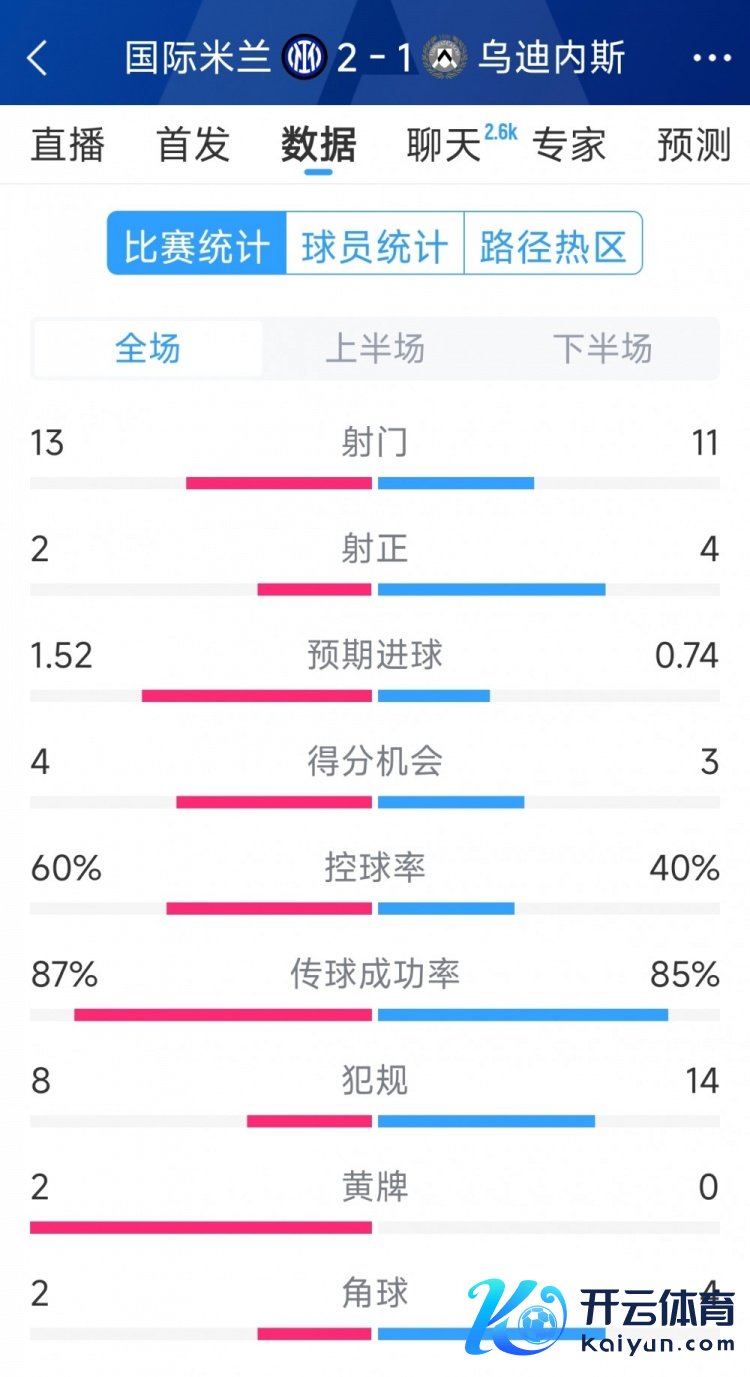The image size is (750, 1377).
Task: Switch to 路径热区 heatmap view
Action: pyautogui.click(x=553, y=243)
